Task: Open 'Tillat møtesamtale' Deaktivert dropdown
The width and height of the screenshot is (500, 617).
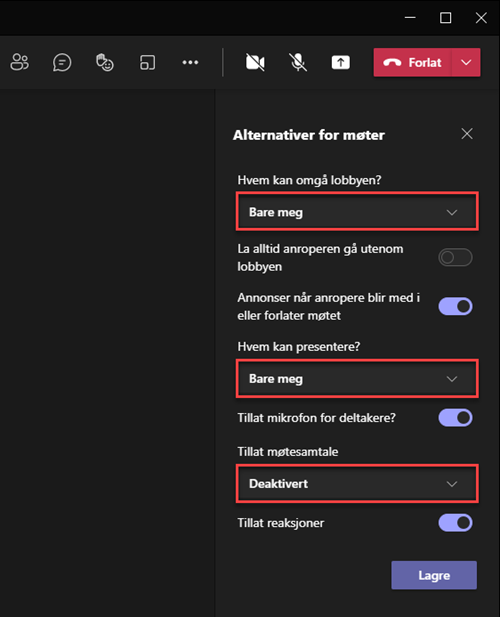Action: (x=357, y=483)
